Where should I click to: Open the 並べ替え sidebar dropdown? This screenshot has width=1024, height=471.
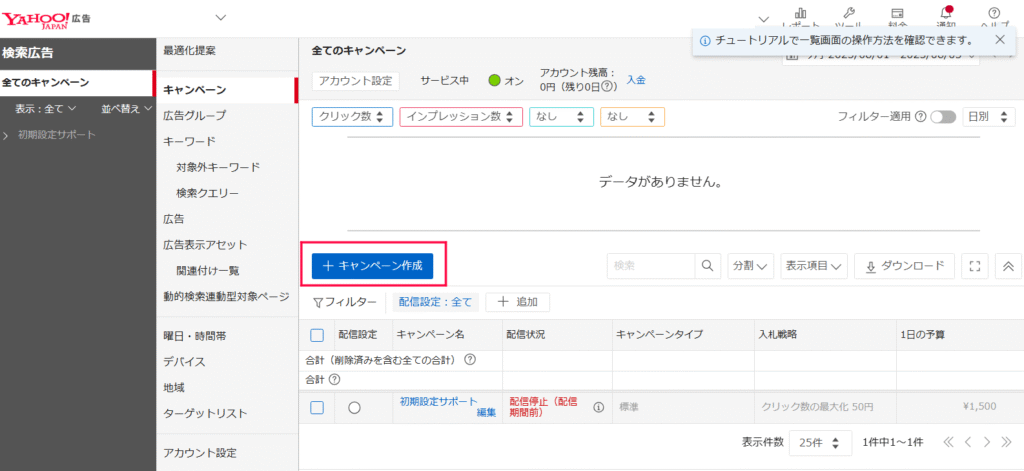click(127, 108)
